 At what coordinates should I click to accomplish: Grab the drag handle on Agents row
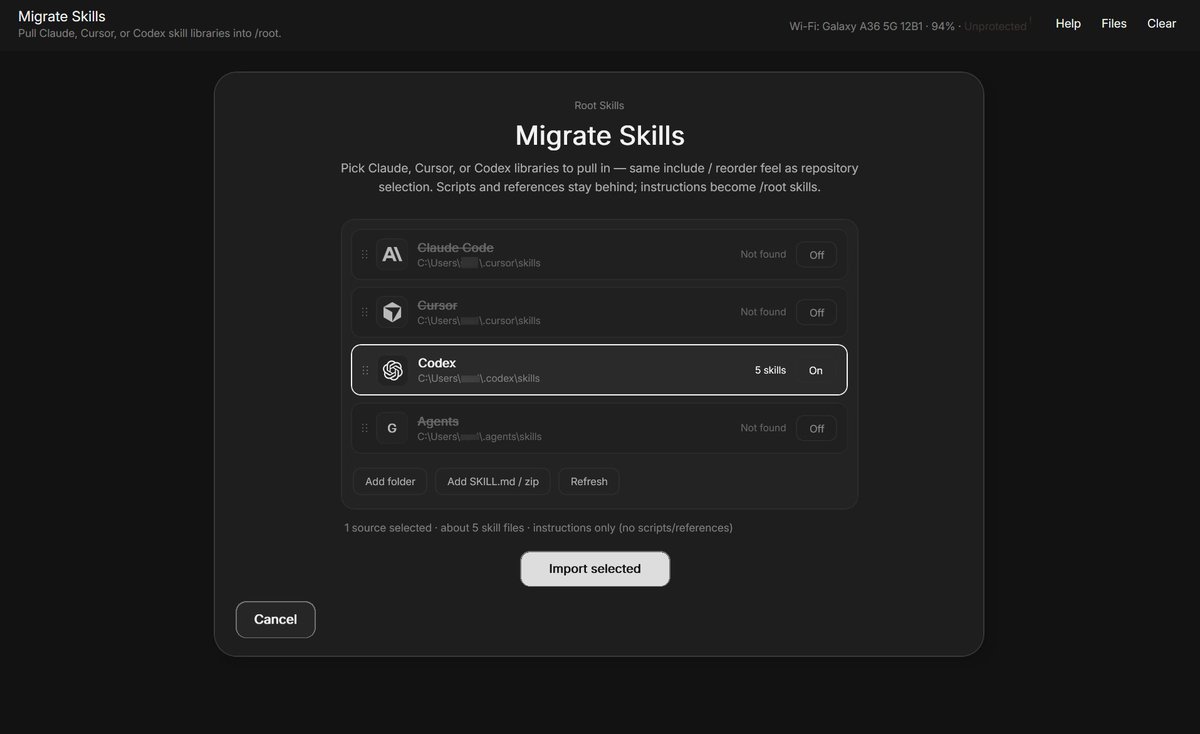point(364,428)
